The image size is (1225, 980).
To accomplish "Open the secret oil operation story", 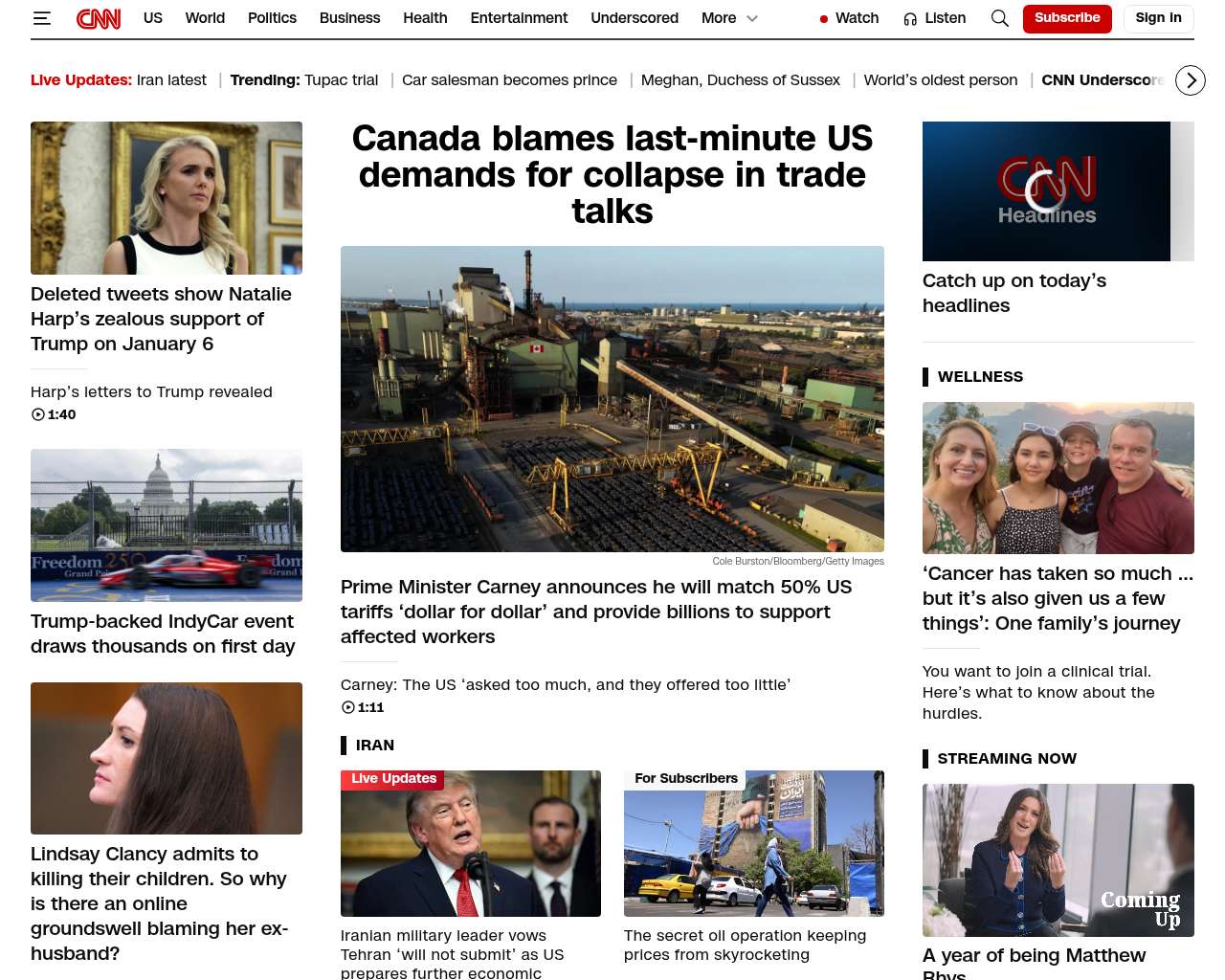I will coord(745,946).
